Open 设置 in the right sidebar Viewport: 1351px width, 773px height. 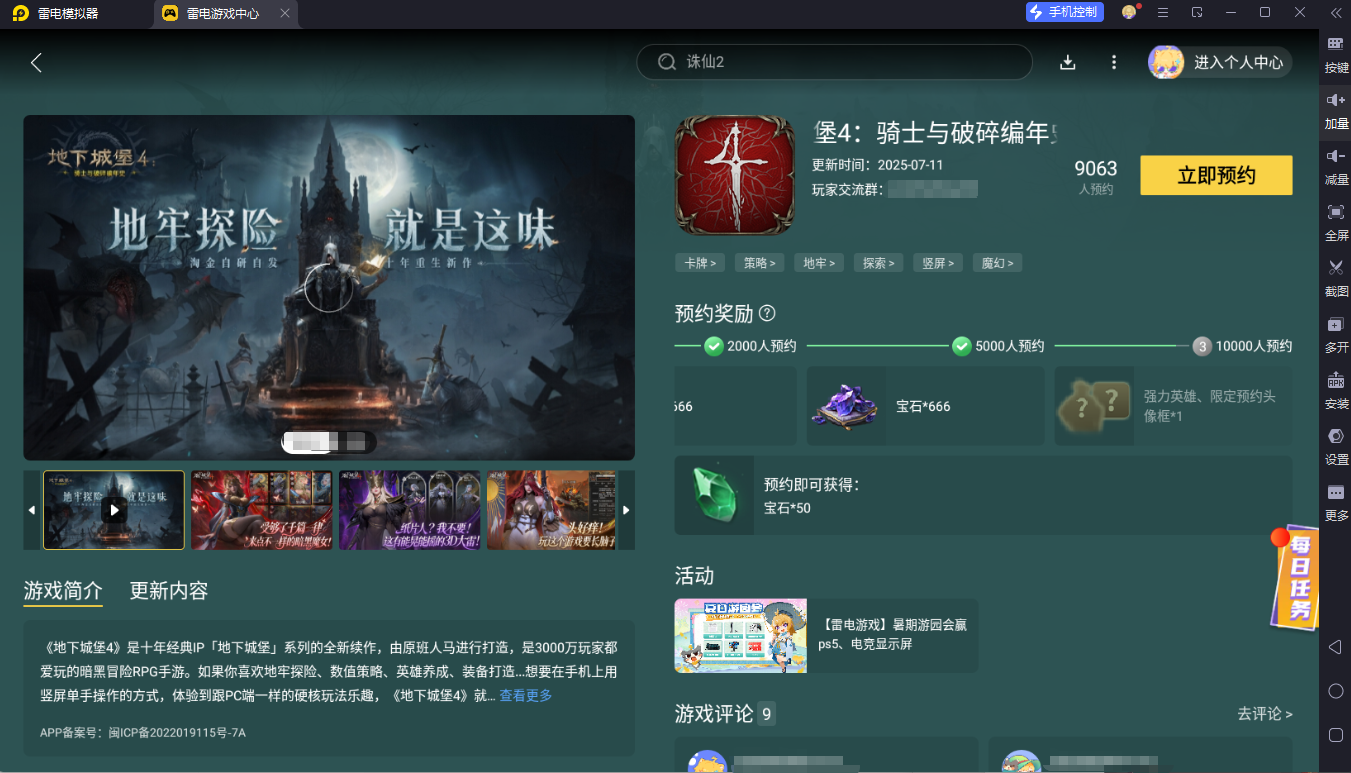[x=1336, y=446]
